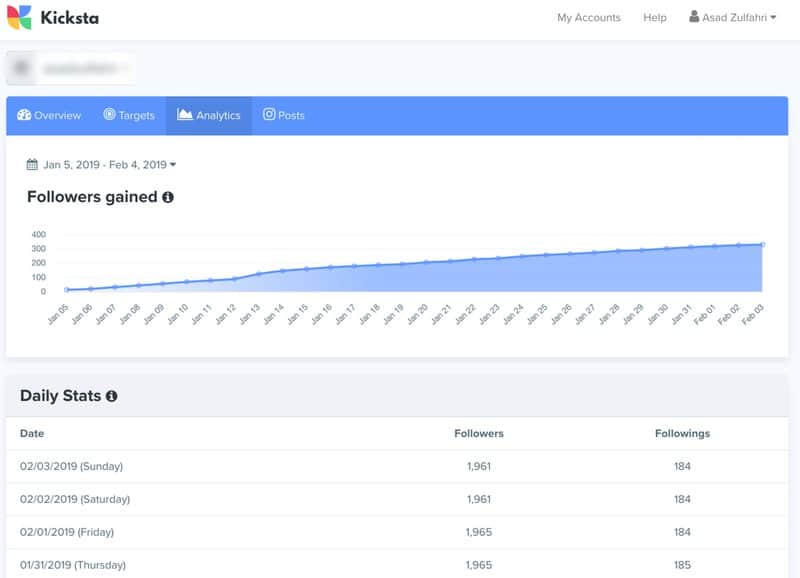Screen dimensions: 800x578
Task: Select the 02/02/2019 (Saturday) row date
Action: (x=75, y=499)
